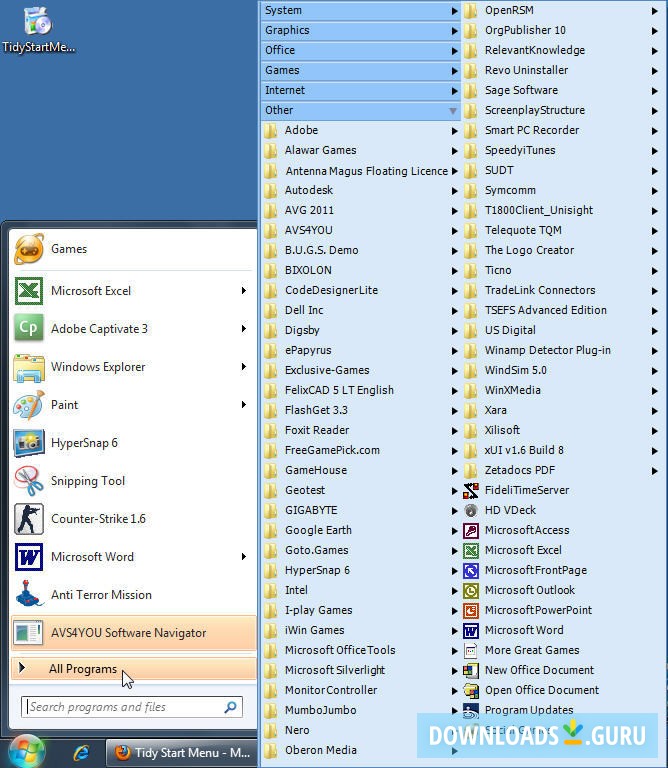Open Windows Explorer jump list arrow
Image resolution: width=668 pixels, height=768 pixels.
coord(243,366)
